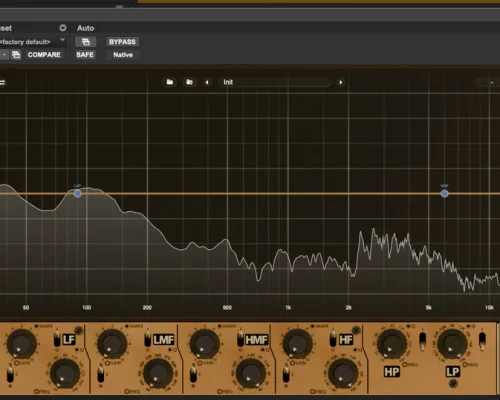
Task: Click the LF FREQ label ring
Action: [36, 391]
